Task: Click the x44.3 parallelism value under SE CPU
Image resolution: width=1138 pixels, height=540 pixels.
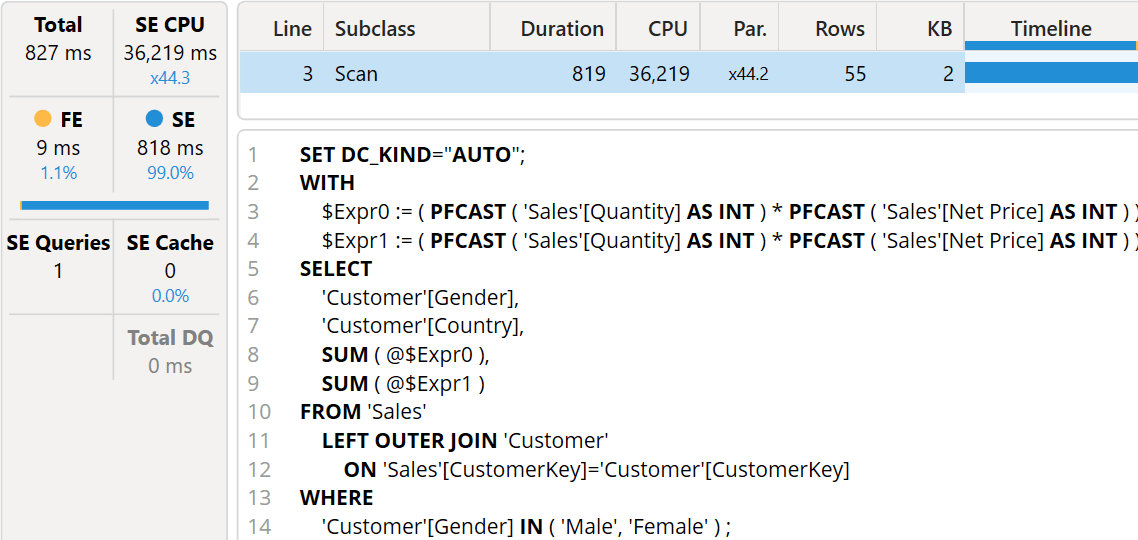Action: [170, 78]
